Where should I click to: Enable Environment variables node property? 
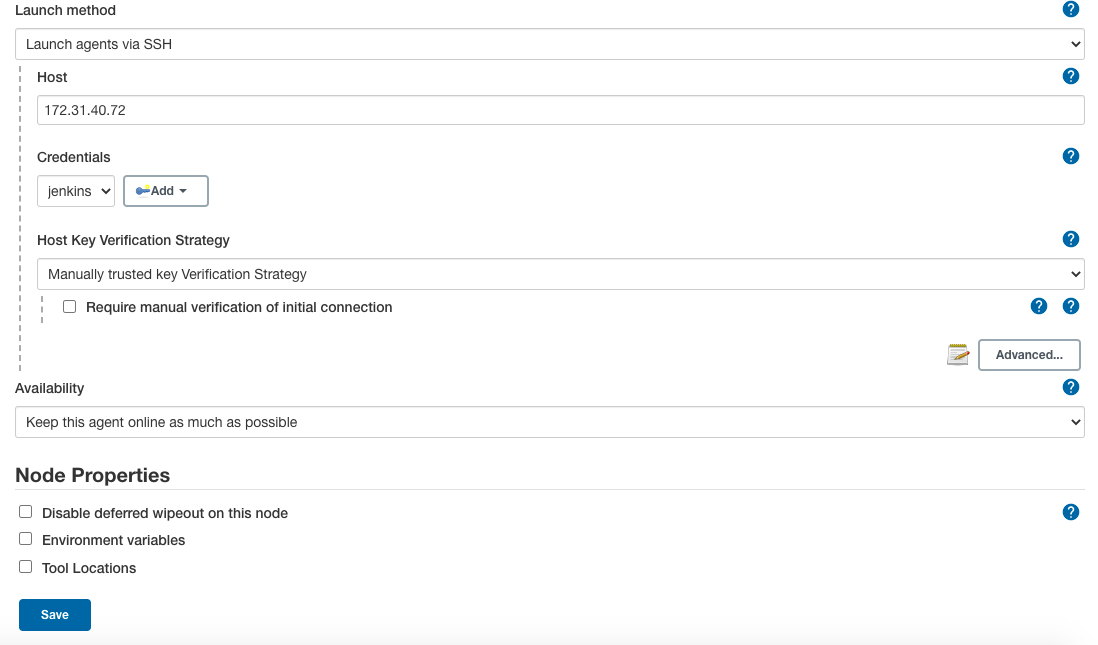[x=25, y=538]
